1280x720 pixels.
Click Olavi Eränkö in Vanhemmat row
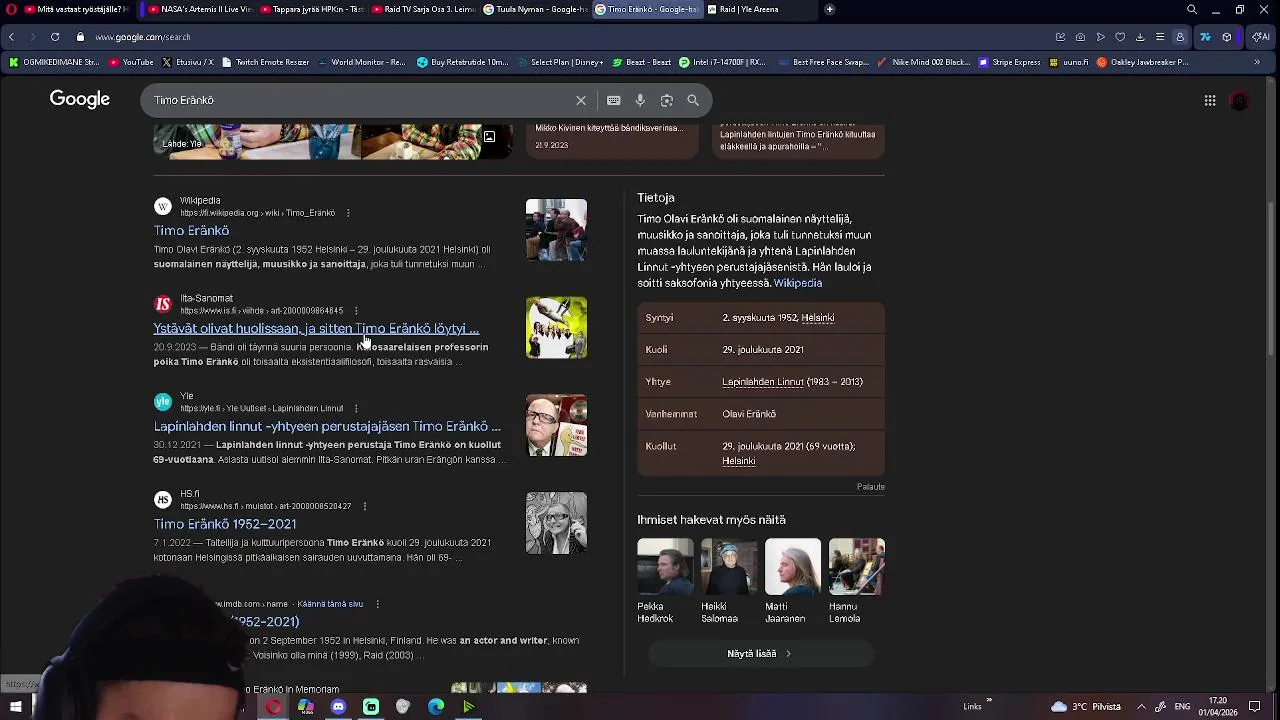point(749,414)
